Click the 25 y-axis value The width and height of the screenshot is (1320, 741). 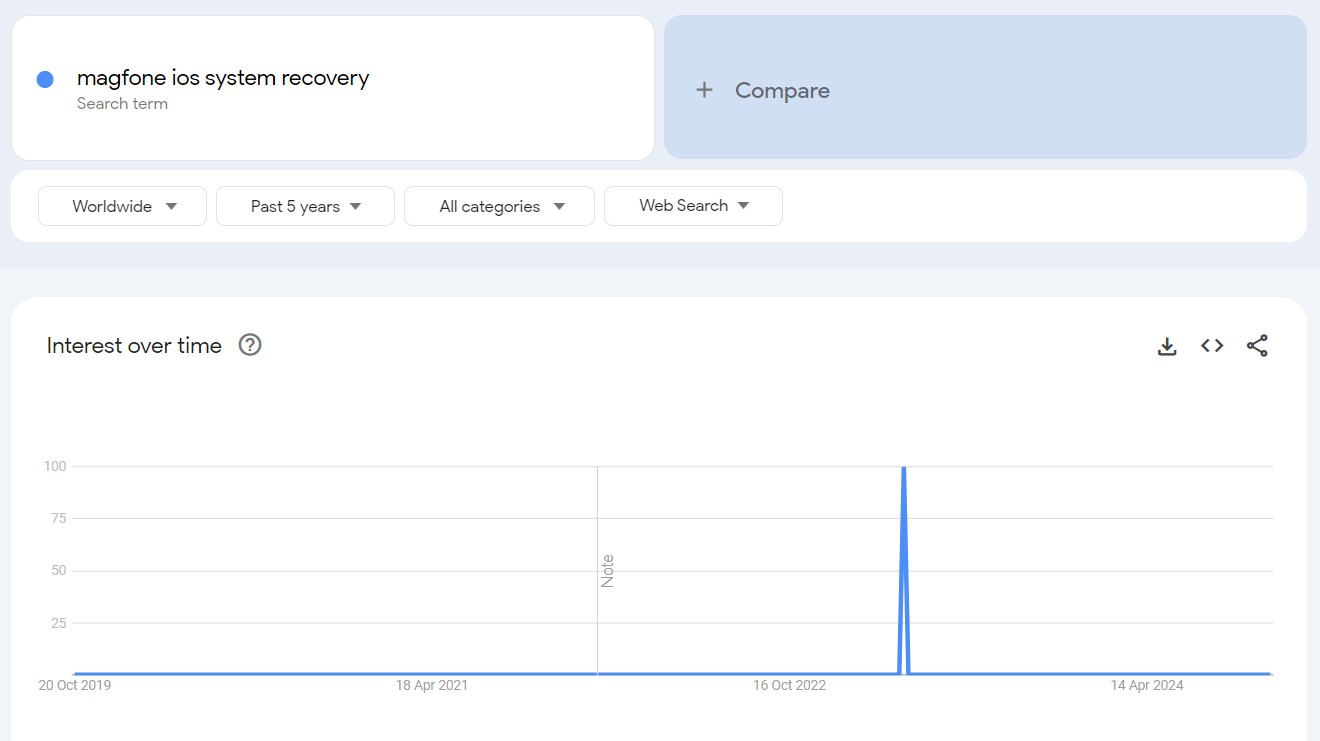click(x=58, y=623)
